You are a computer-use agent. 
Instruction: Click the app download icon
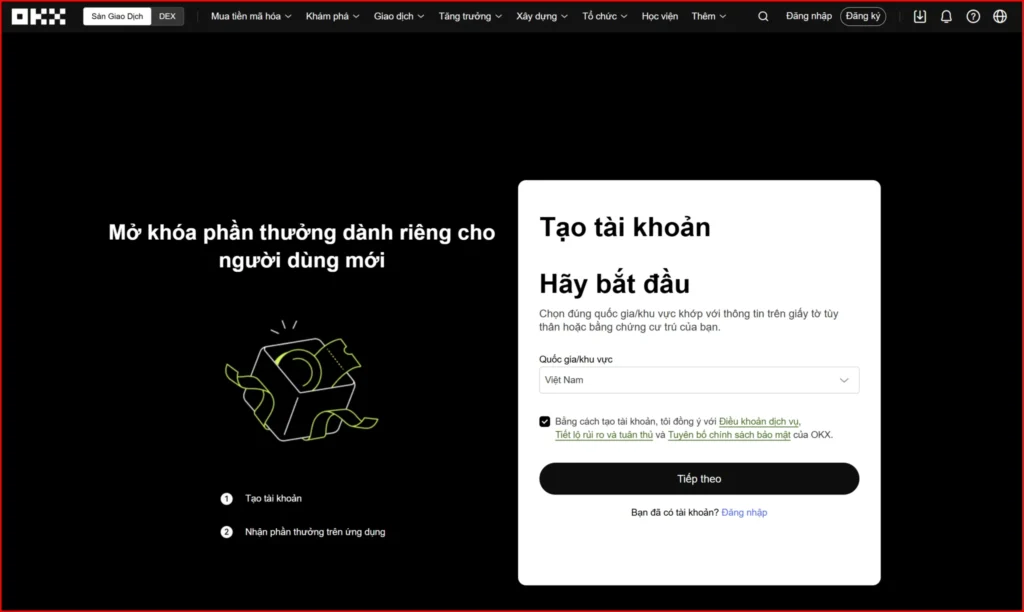pyautogui.click(x=919, y=16)
